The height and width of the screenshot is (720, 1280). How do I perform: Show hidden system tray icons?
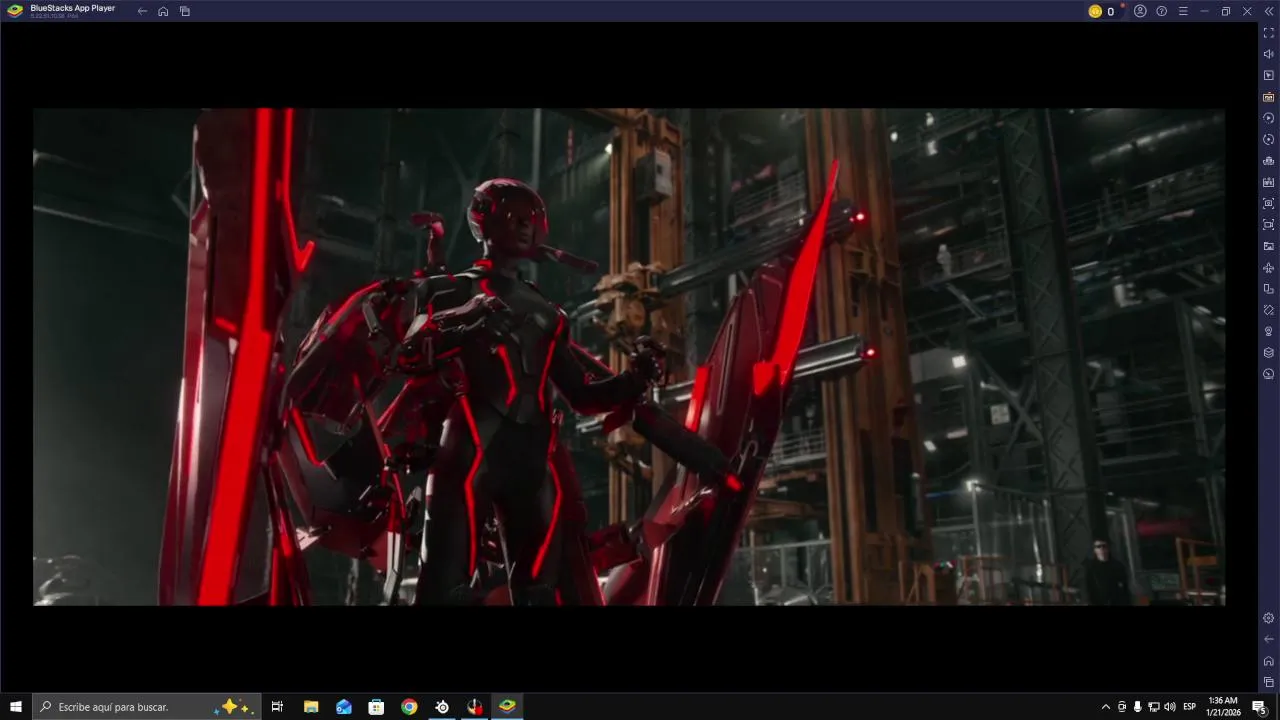(1106, 707)
